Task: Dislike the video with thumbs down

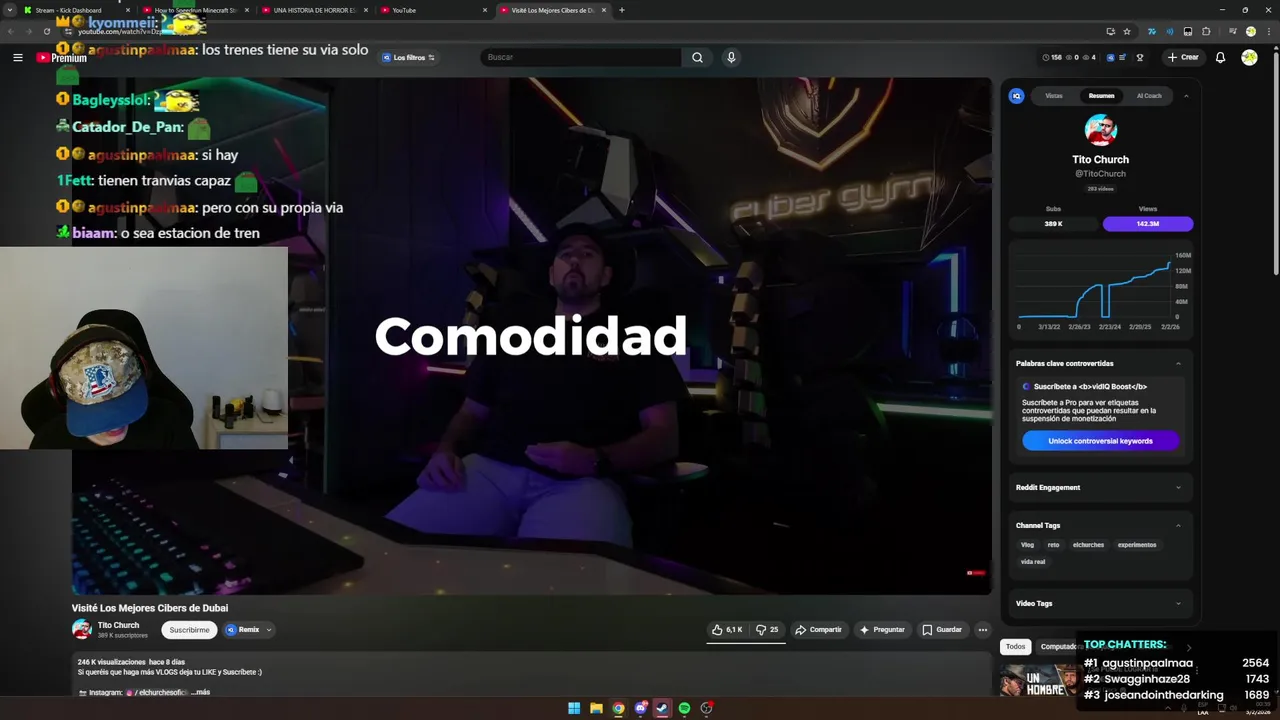Action: coord(767,630)
